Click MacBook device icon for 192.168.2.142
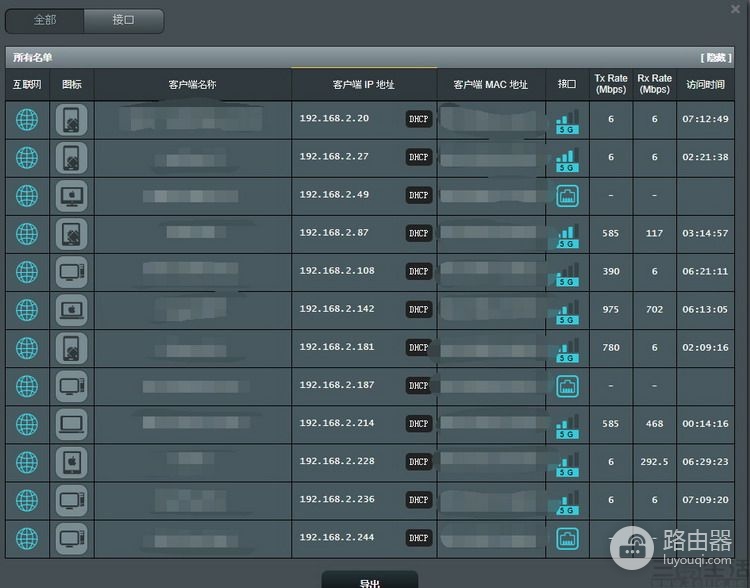750x588 pixels. tap(72, 310)
